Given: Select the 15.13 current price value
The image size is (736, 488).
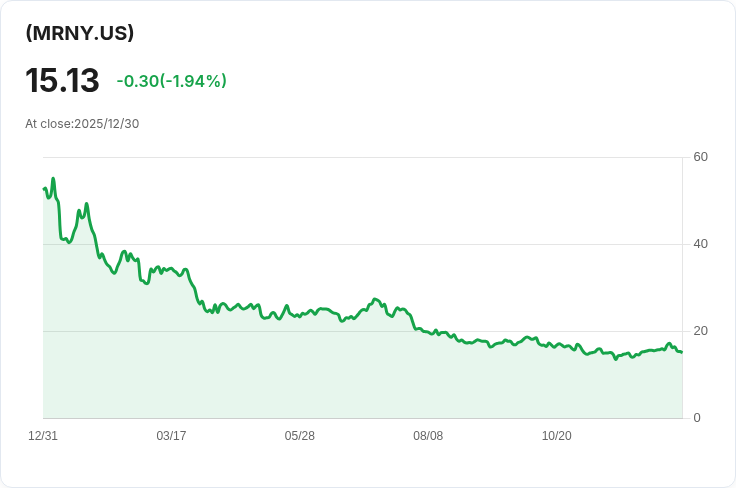Looking at the screenshot, I should pyautogui.click(x=62, y=80).
